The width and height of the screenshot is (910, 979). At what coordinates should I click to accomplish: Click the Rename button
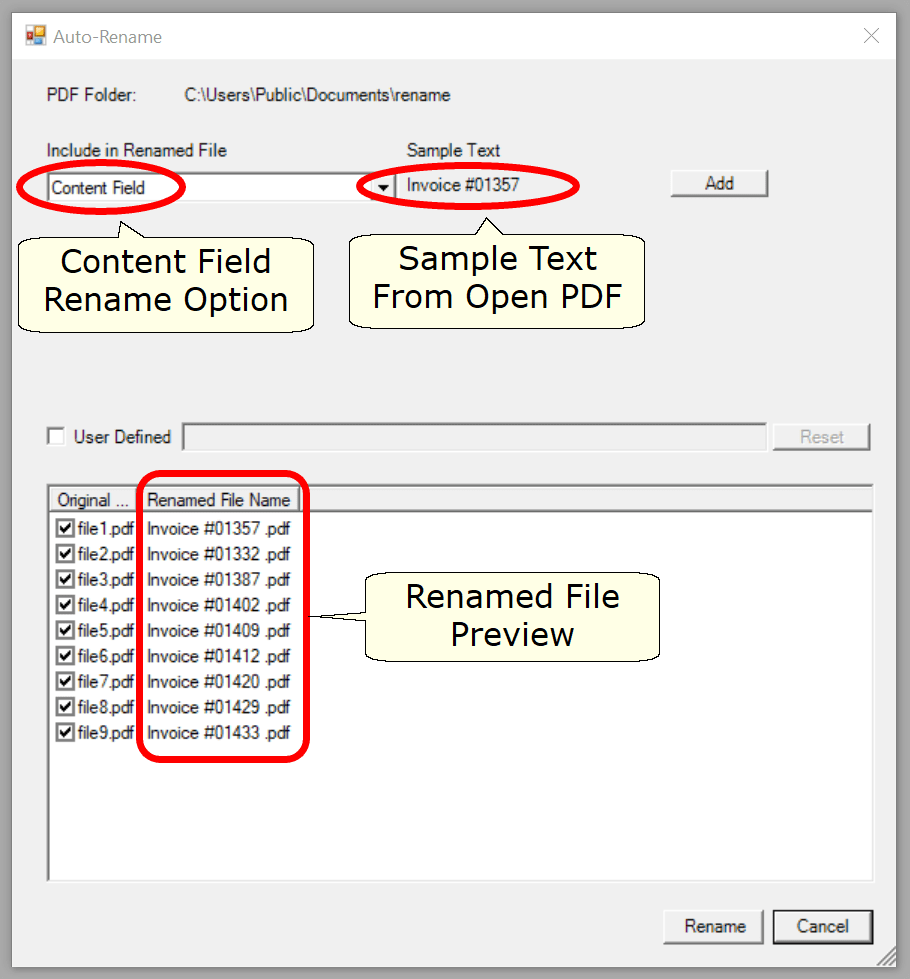click(712, 926)
